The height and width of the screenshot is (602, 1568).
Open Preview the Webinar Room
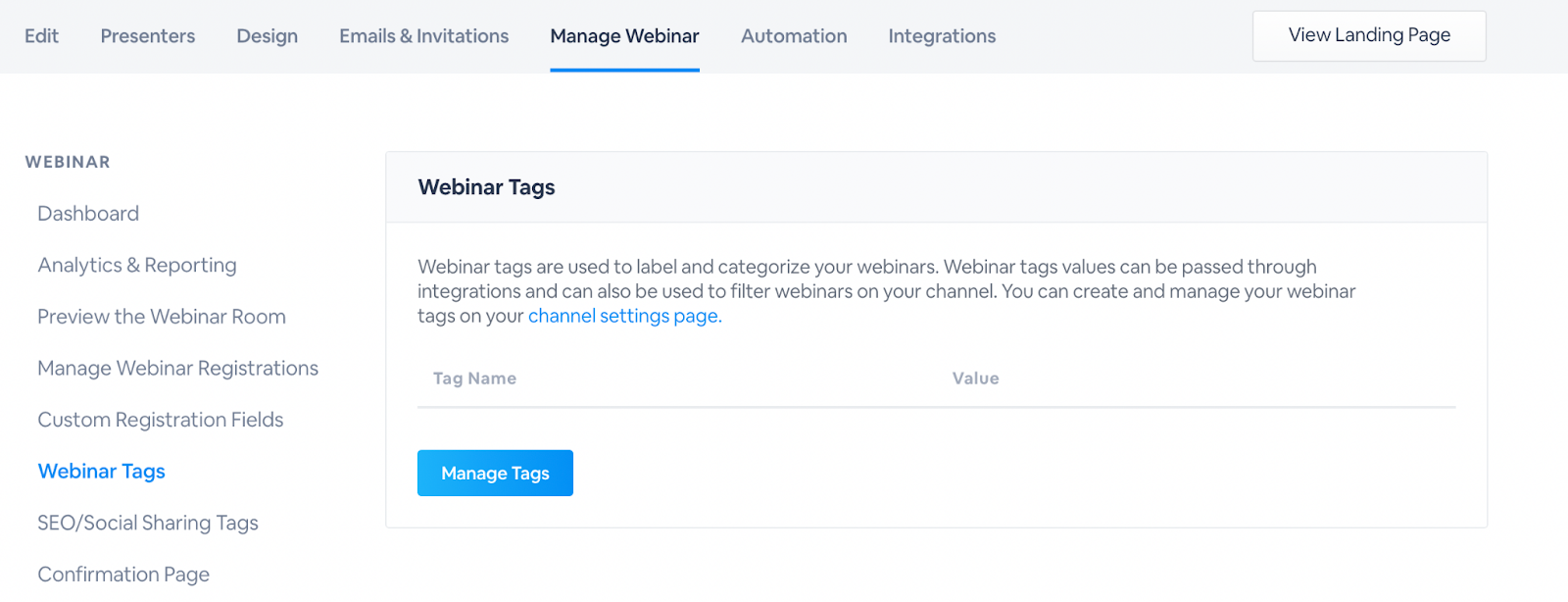162,317
